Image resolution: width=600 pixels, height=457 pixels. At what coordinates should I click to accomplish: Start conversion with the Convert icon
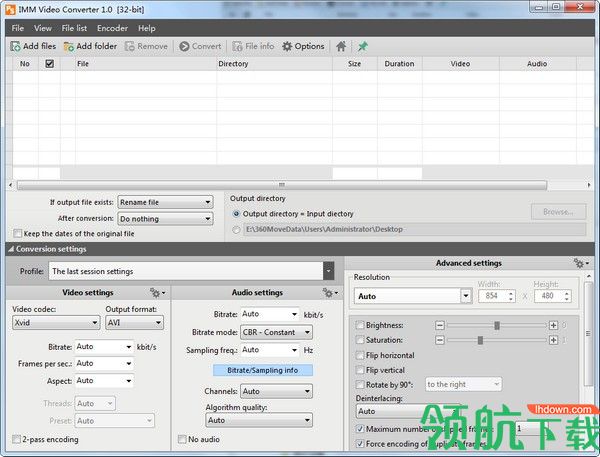(184, 46)
